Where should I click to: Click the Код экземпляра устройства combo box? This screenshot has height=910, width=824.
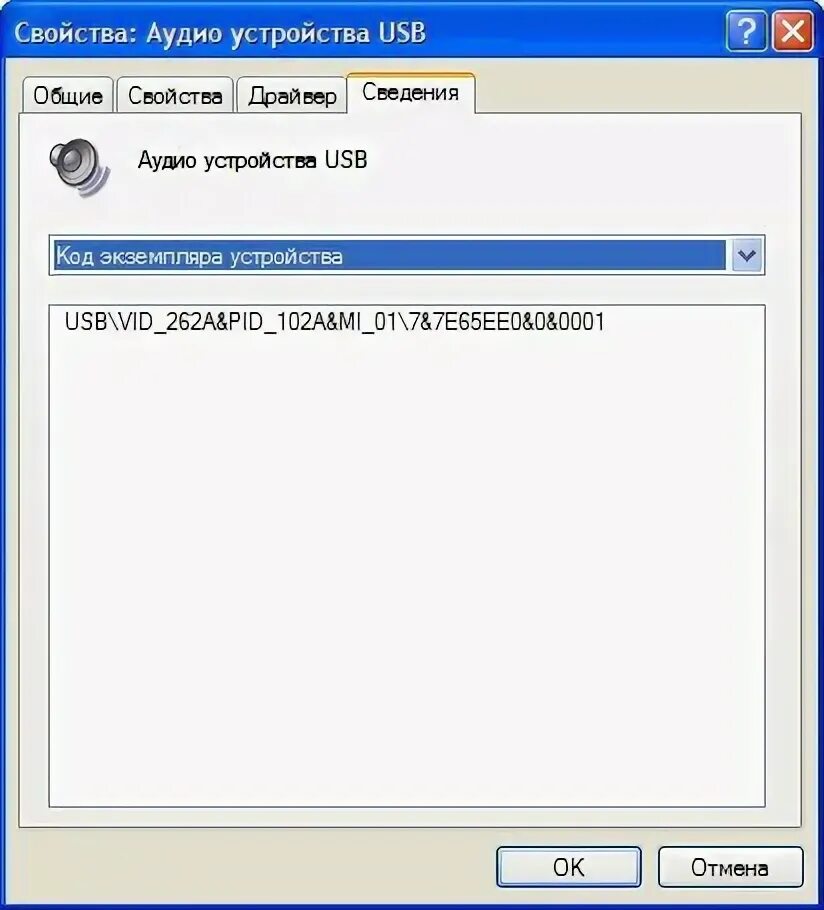coord(407,255)
